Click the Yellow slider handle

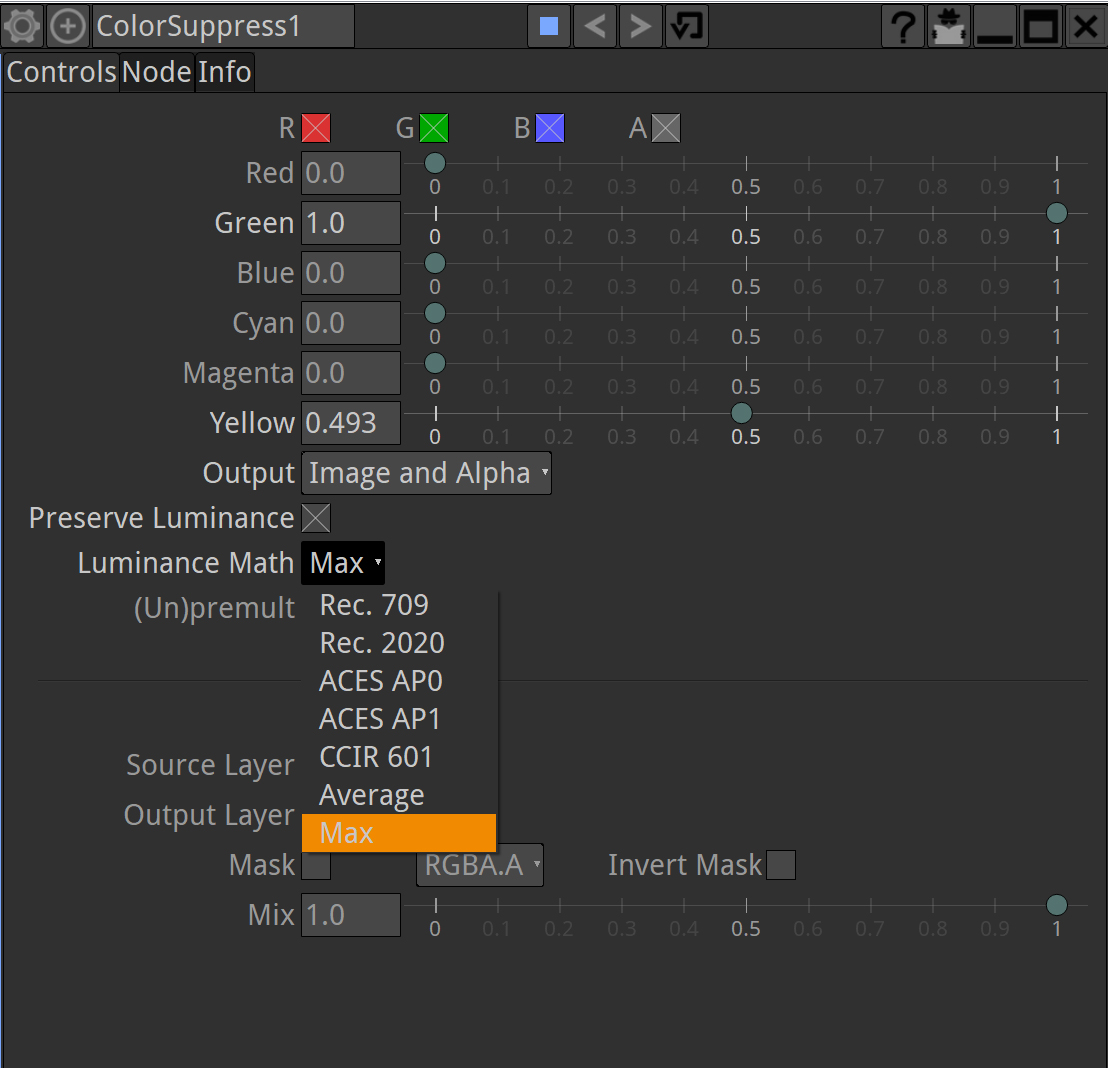point(741,413)
